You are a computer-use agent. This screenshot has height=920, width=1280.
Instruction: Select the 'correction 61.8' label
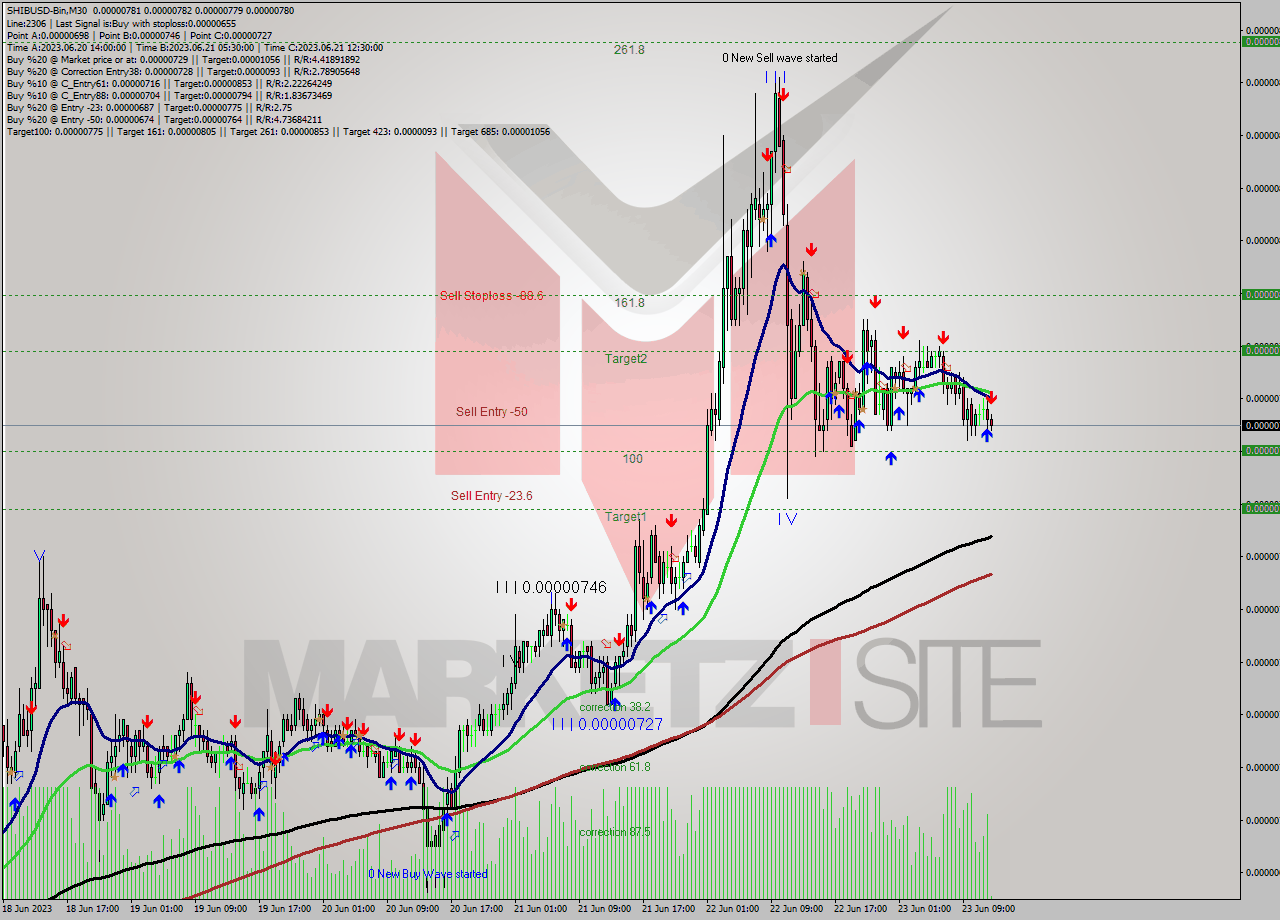coord(614,767)
